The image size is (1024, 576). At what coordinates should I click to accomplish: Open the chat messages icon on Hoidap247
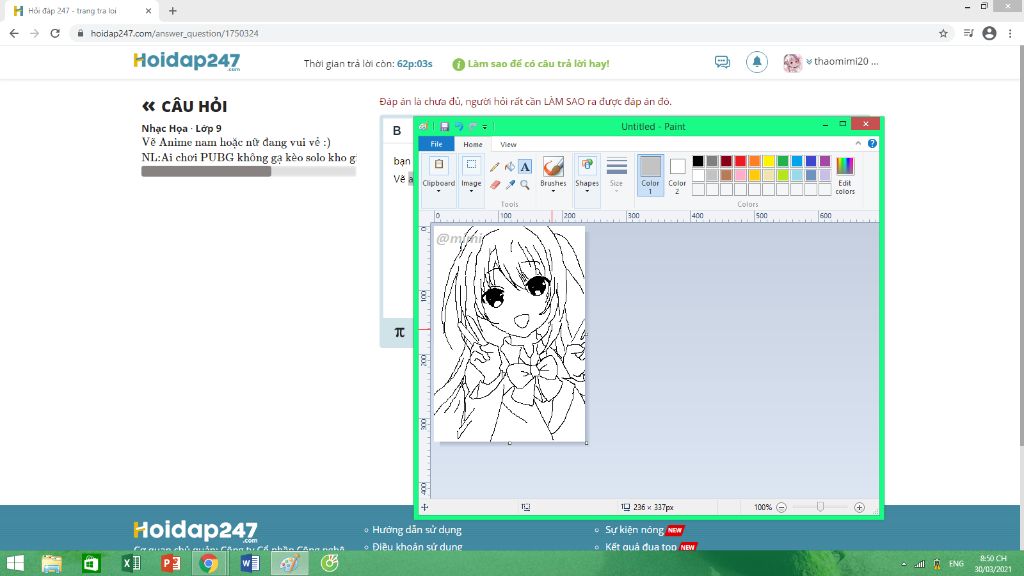(722, 62)
